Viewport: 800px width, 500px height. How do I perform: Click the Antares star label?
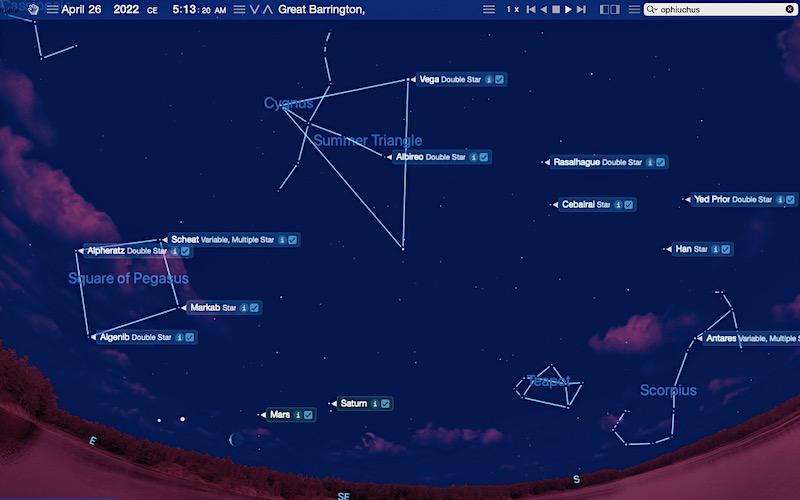click(720, 339)
